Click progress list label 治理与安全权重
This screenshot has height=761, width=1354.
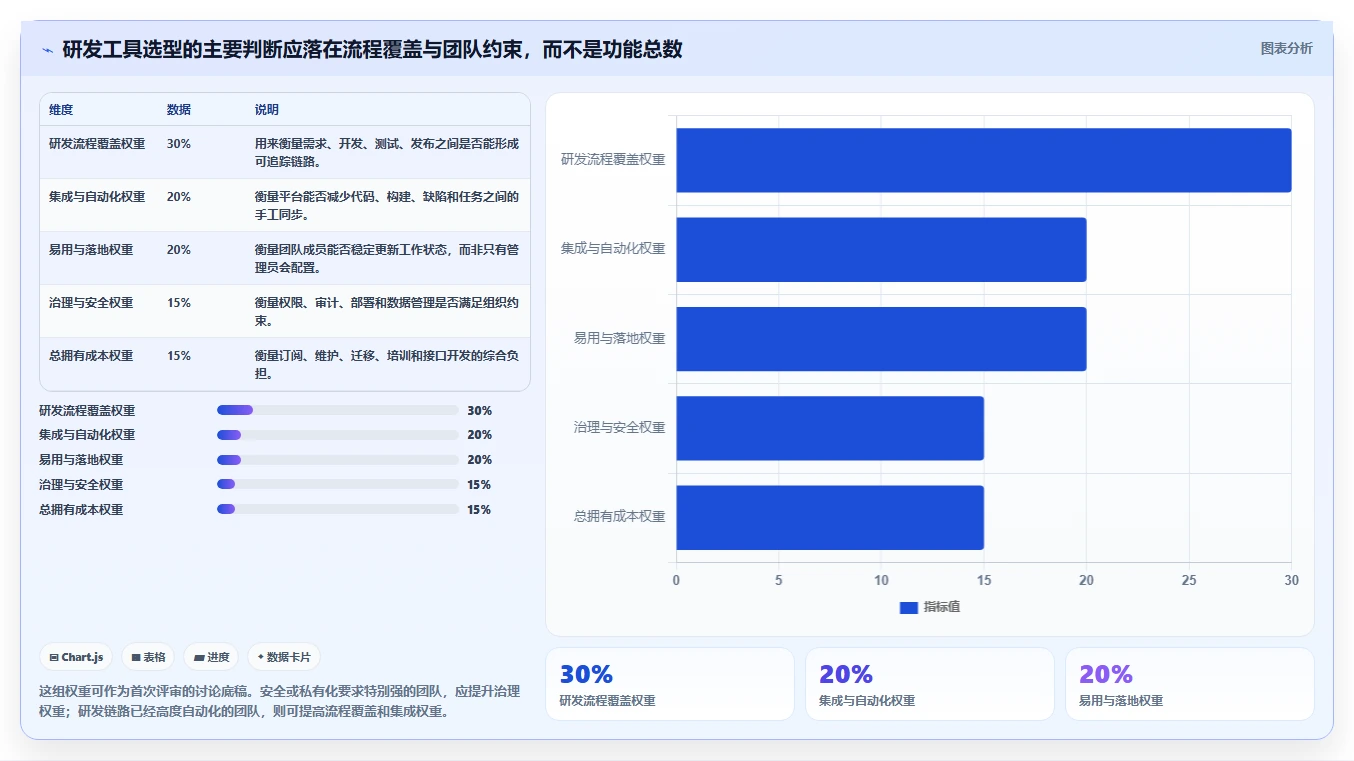click(81, 485)
